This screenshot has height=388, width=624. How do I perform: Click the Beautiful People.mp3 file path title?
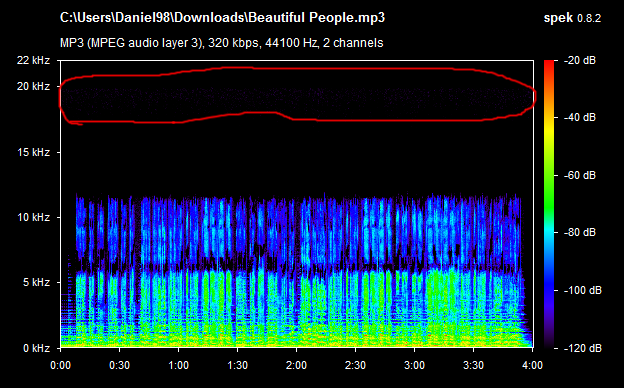222,18
